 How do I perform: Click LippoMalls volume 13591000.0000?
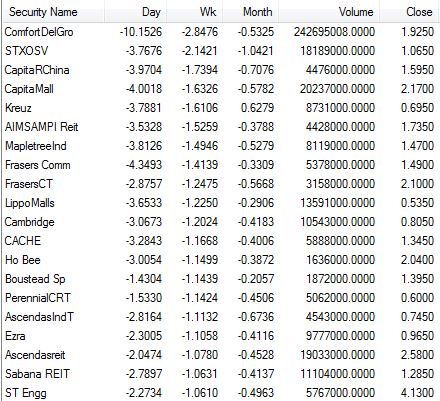(338, 203)
